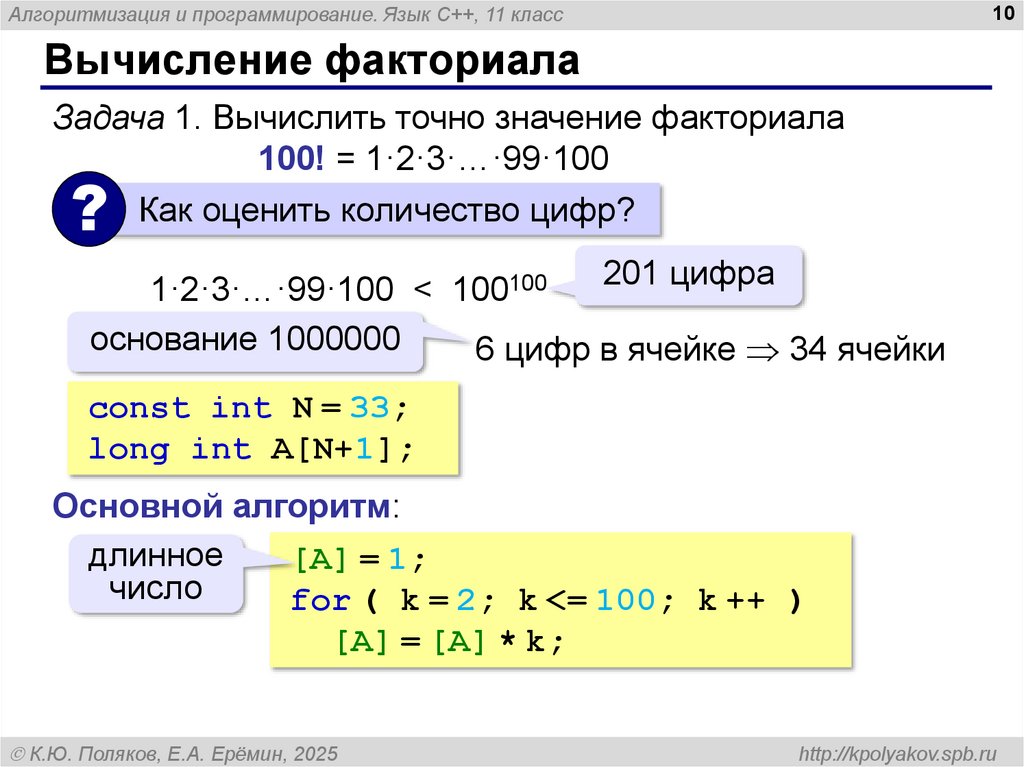Click the slide title "Вычисление факториала"
The width and height of the screenshot is (1024, 767).
click(312, 61)
